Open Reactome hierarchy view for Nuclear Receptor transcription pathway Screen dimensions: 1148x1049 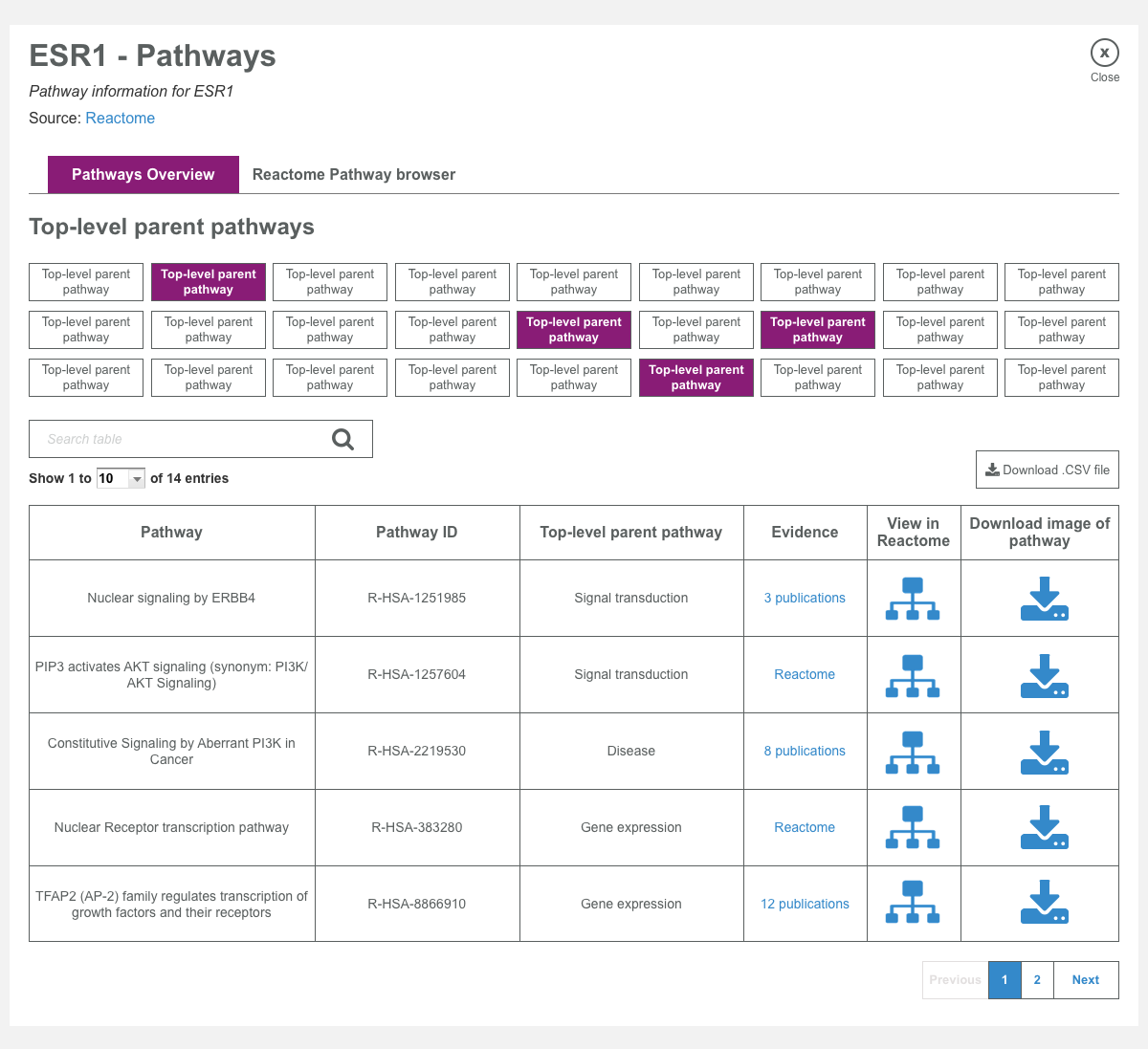coord(914,827)
